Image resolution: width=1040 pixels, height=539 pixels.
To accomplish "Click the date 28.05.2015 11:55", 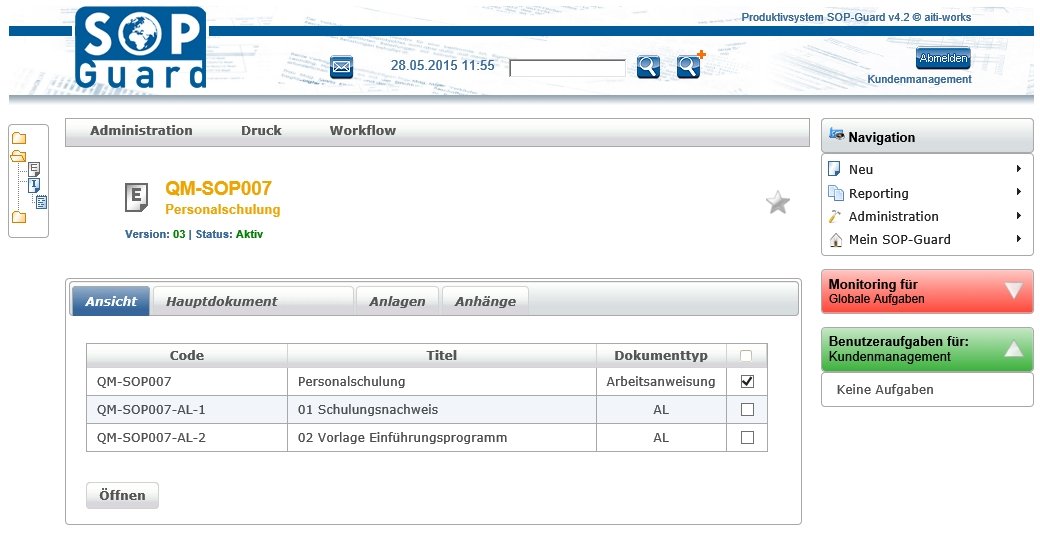I will point(442,66).
